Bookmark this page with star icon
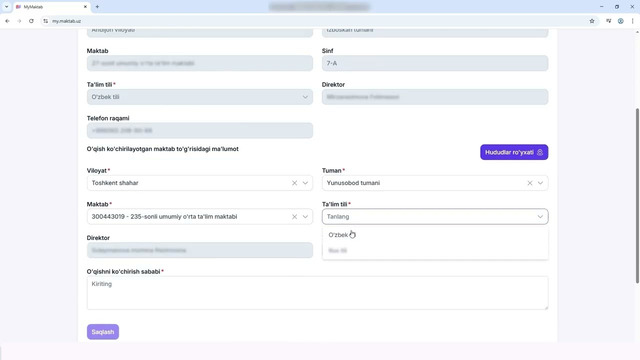The width and height of the screenshot is (640, 360). [592, 21]
